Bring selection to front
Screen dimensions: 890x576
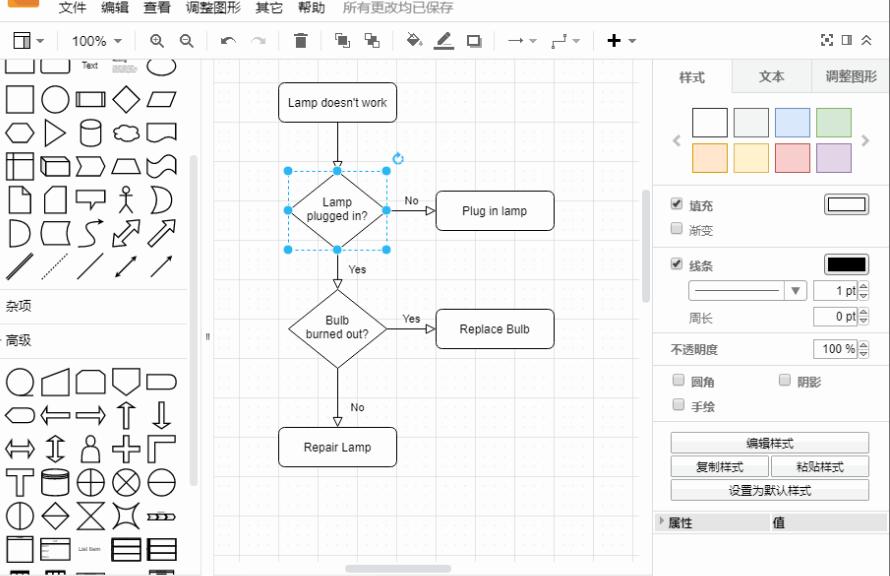[342, 40]
